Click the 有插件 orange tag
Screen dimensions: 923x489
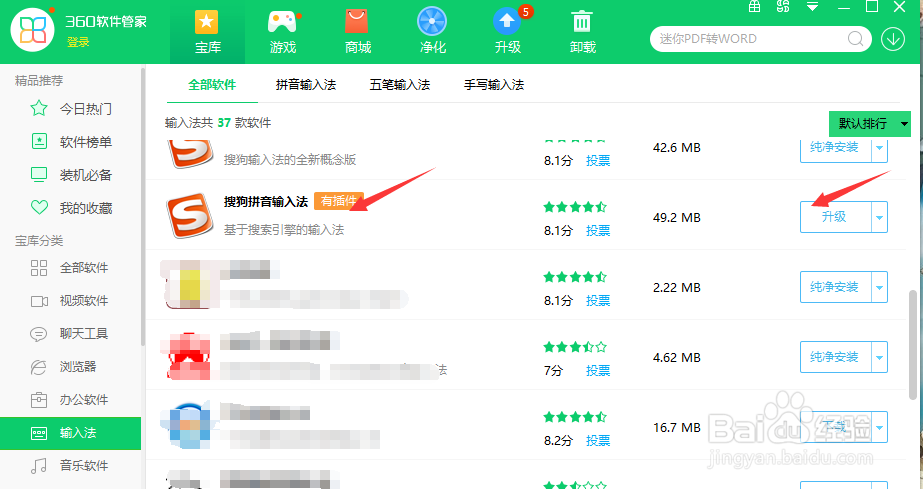click(x=339, y=201)
